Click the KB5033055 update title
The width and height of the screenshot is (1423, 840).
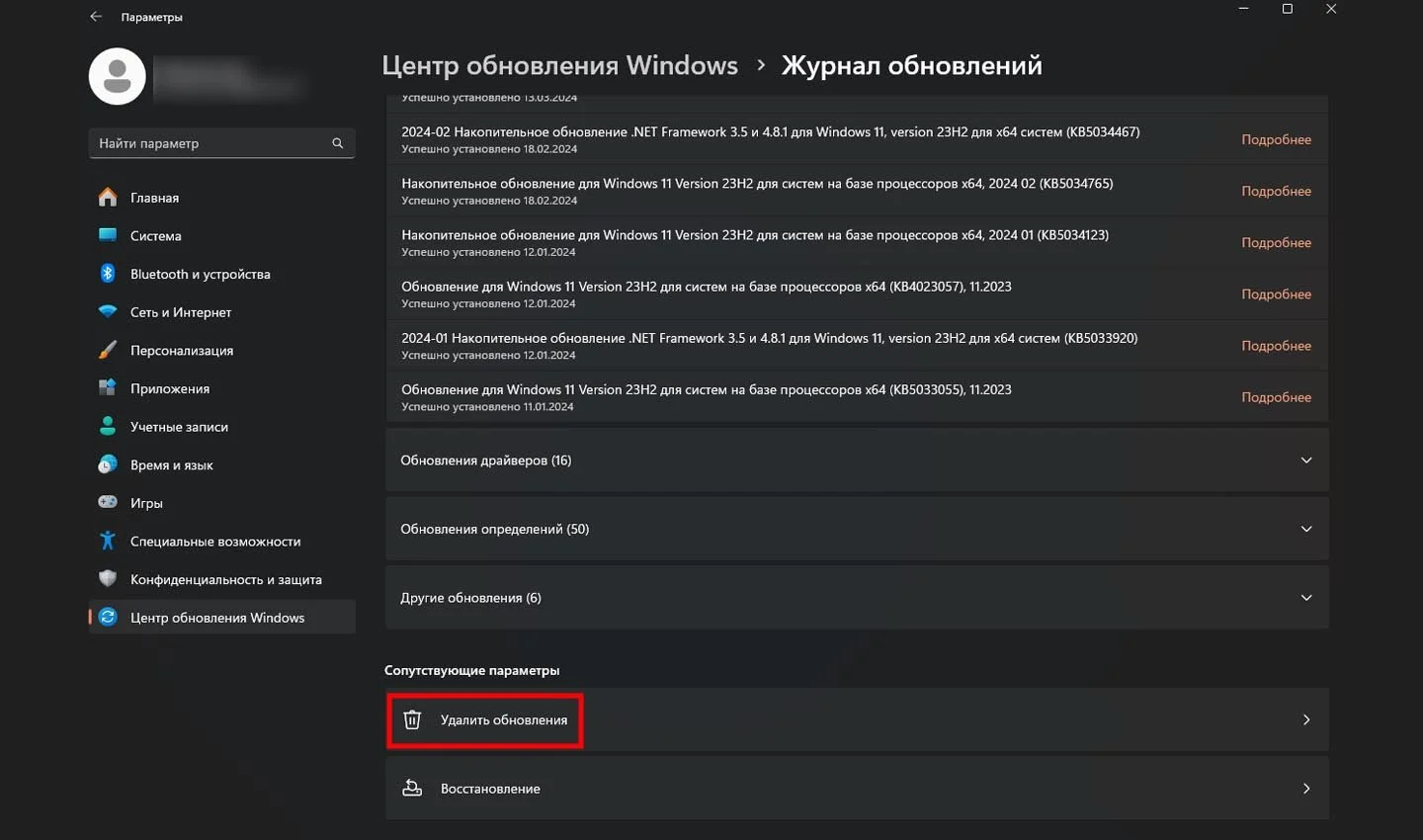[x=707, y=389]
